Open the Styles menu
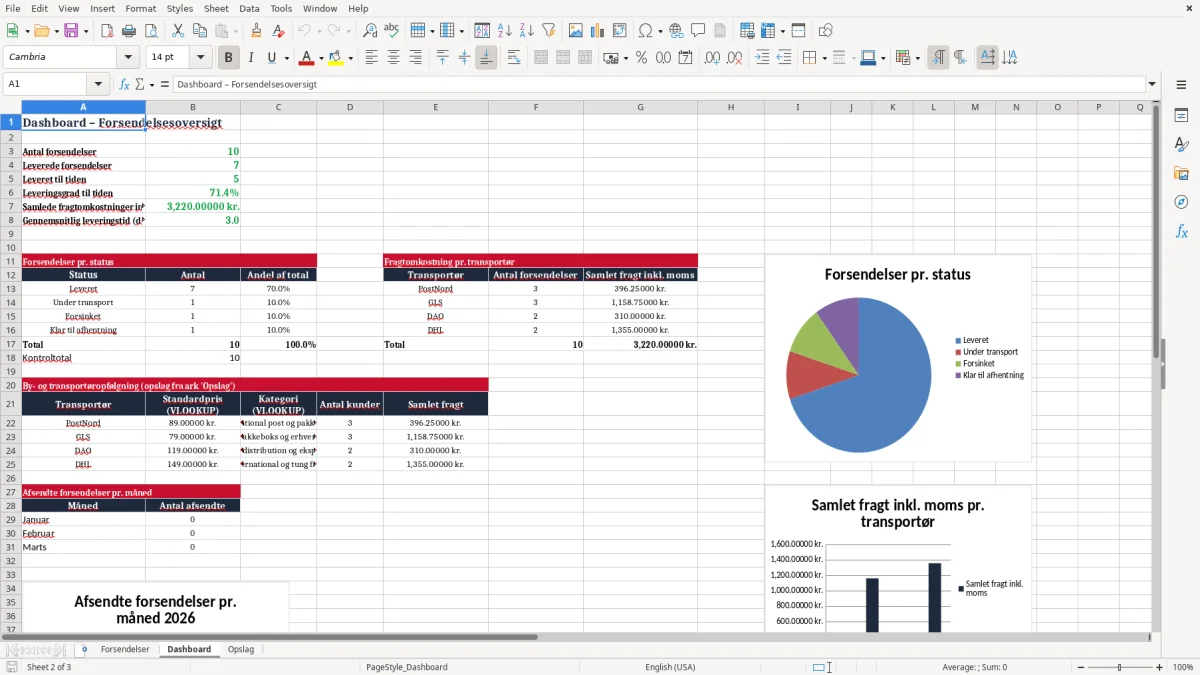This screenshot has height=675, width=1200. coord(180,8)
